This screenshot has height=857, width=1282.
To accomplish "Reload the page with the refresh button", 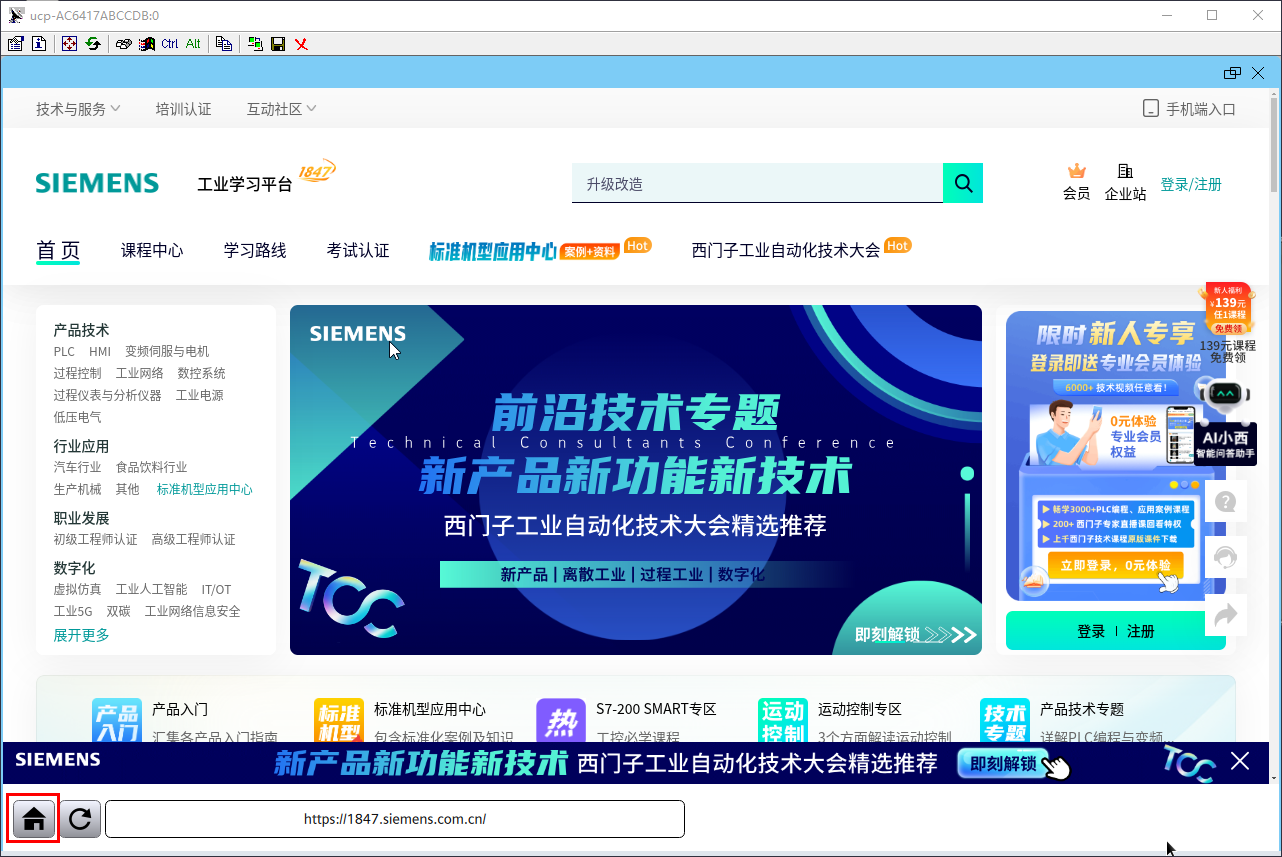I will [x=80, y=819].
